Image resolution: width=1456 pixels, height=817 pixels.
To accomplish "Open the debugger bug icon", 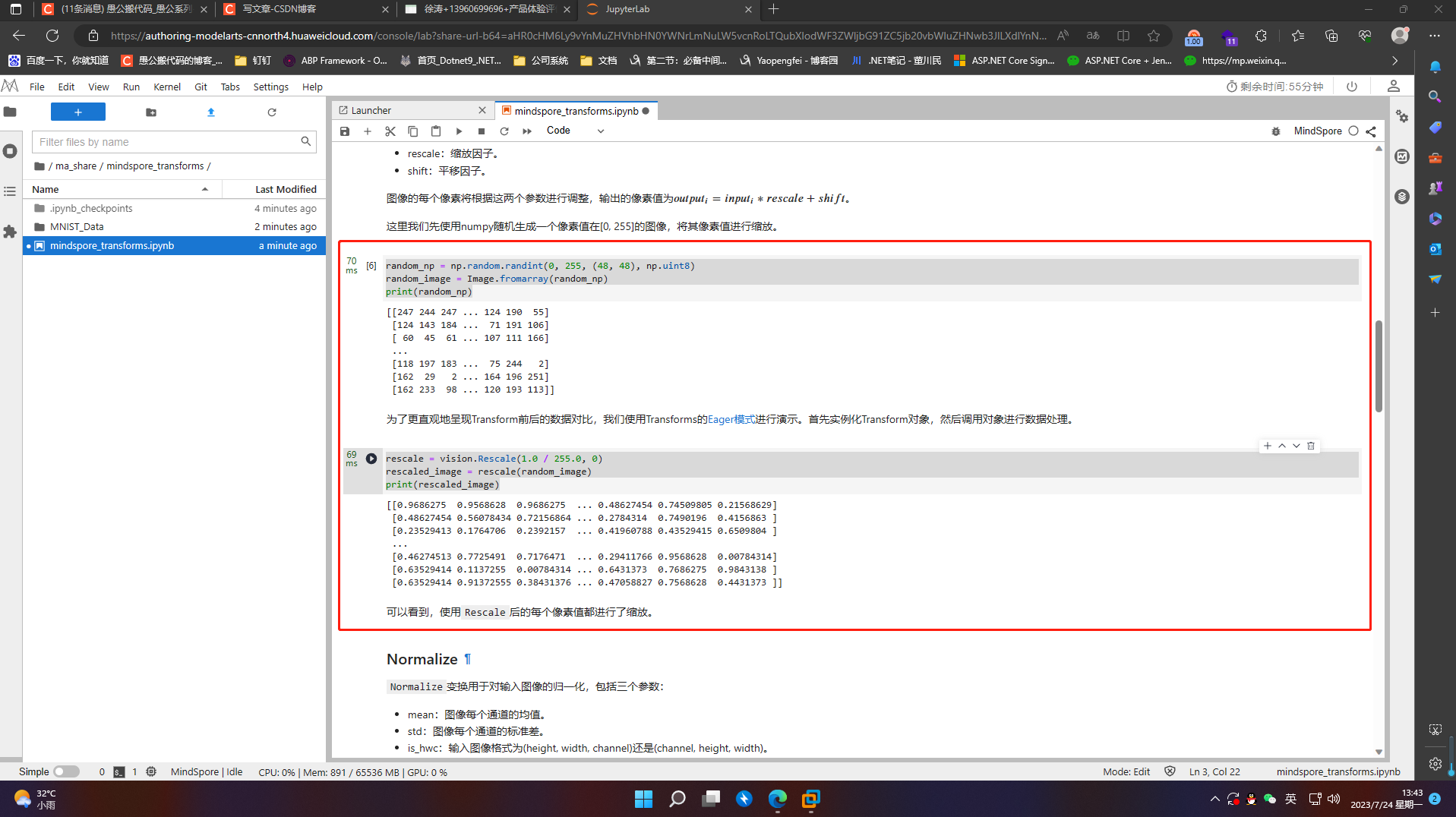I will pyautogui.click(x=1276, y=131).
